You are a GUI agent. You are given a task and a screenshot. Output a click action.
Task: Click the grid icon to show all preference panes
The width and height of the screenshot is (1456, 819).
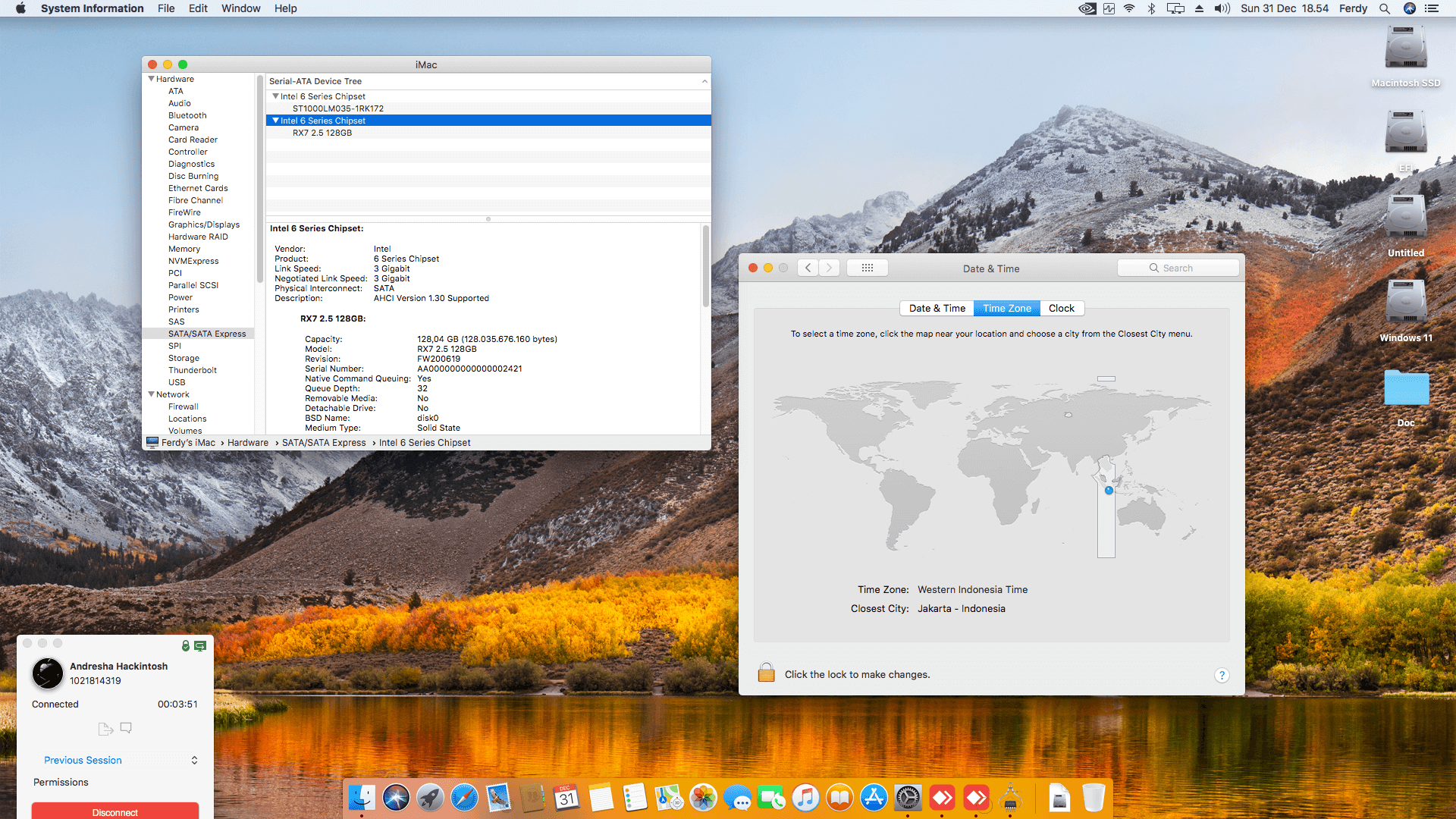coord(868,267)
